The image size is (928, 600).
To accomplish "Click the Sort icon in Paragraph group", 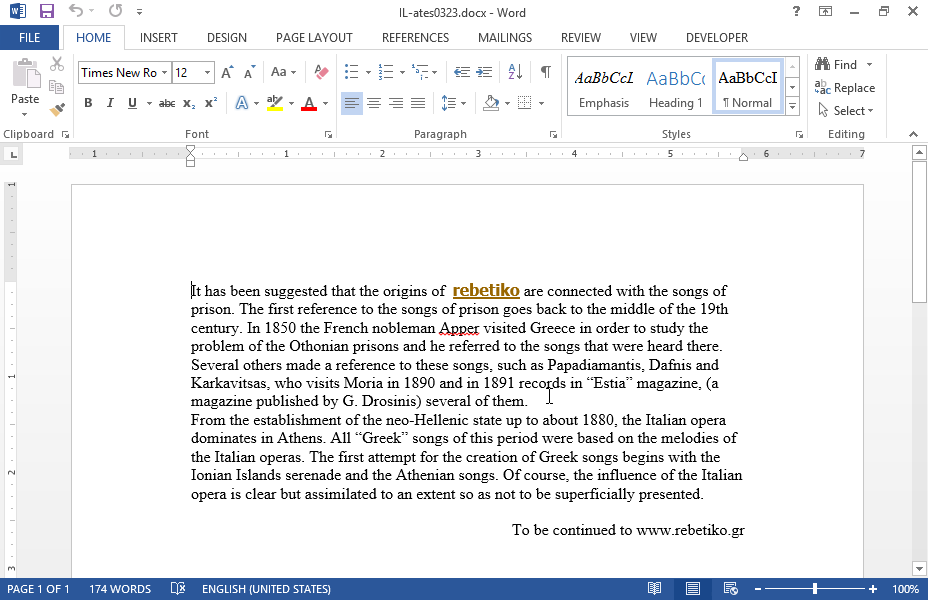I will (515, 72).
